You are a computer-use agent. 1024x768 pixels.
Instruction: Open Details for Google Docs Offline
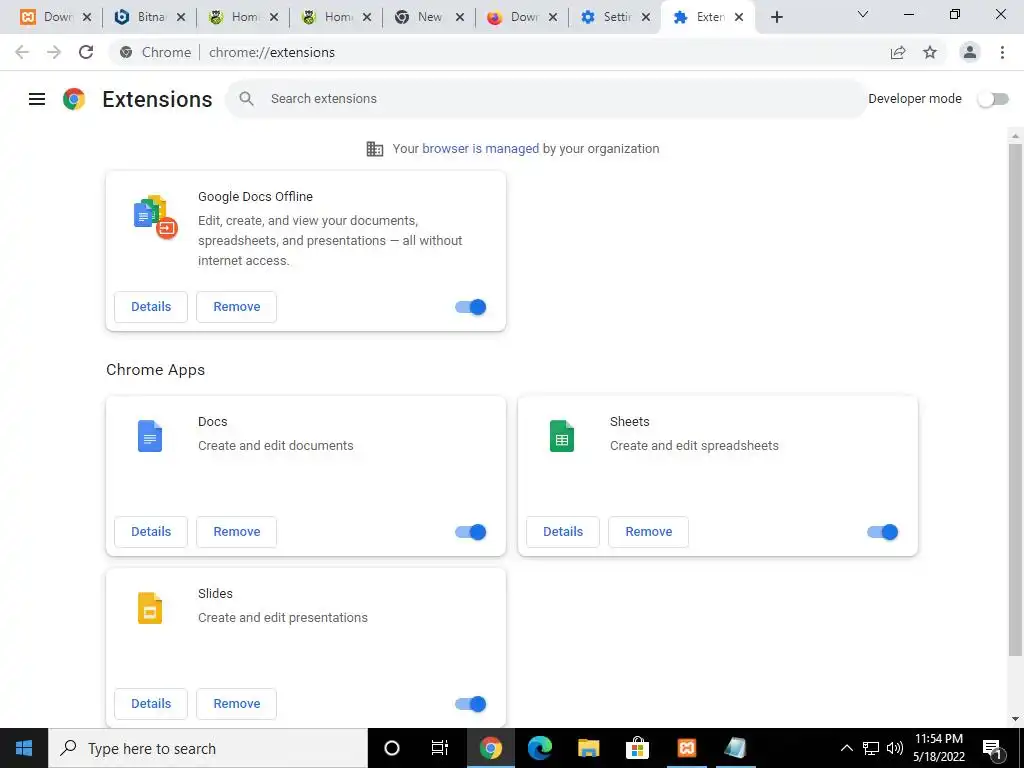[x=151, y=307]
